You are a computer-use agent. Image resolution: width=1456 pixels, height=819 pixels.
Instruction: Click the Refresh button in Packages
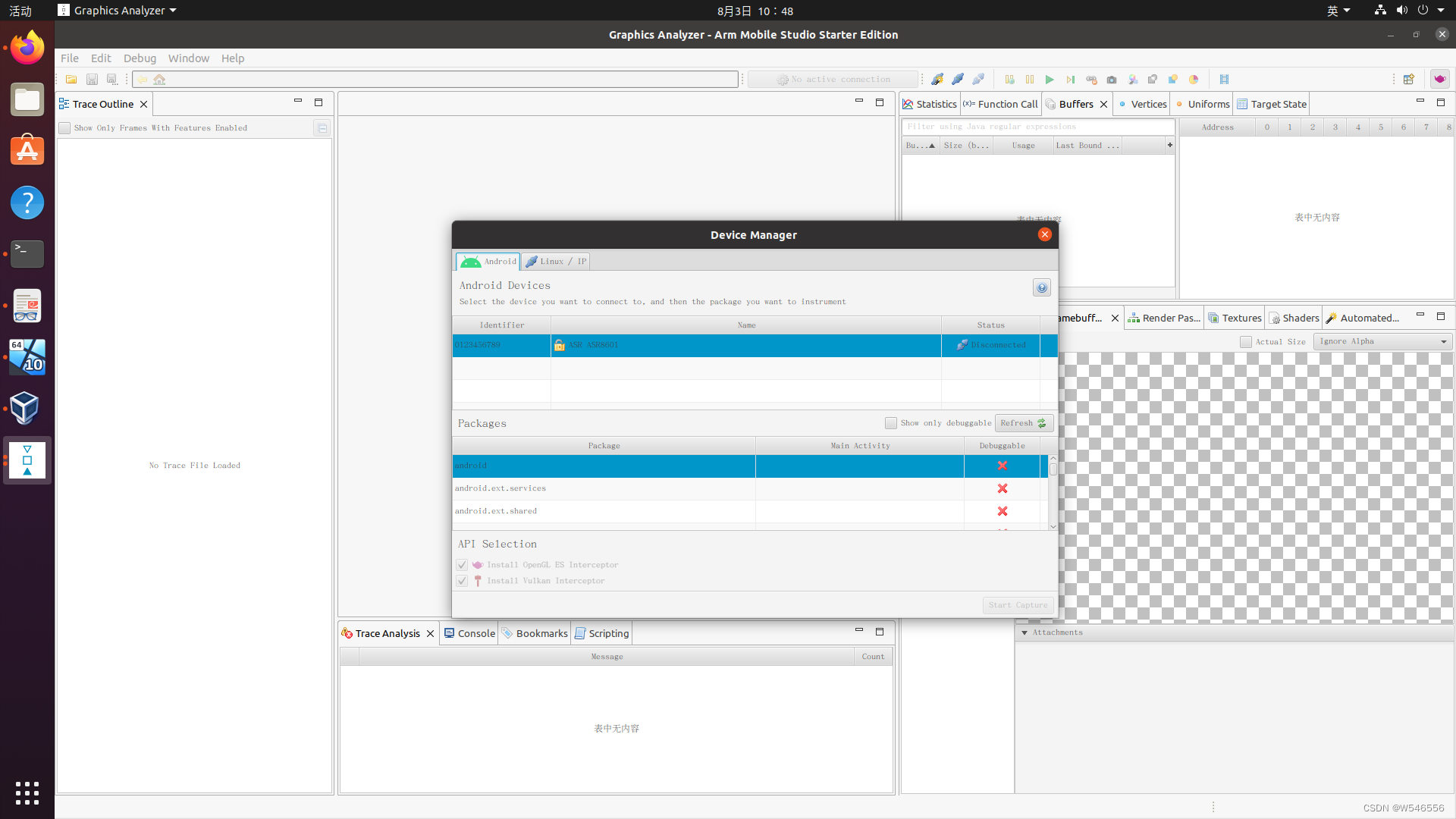1023,422
